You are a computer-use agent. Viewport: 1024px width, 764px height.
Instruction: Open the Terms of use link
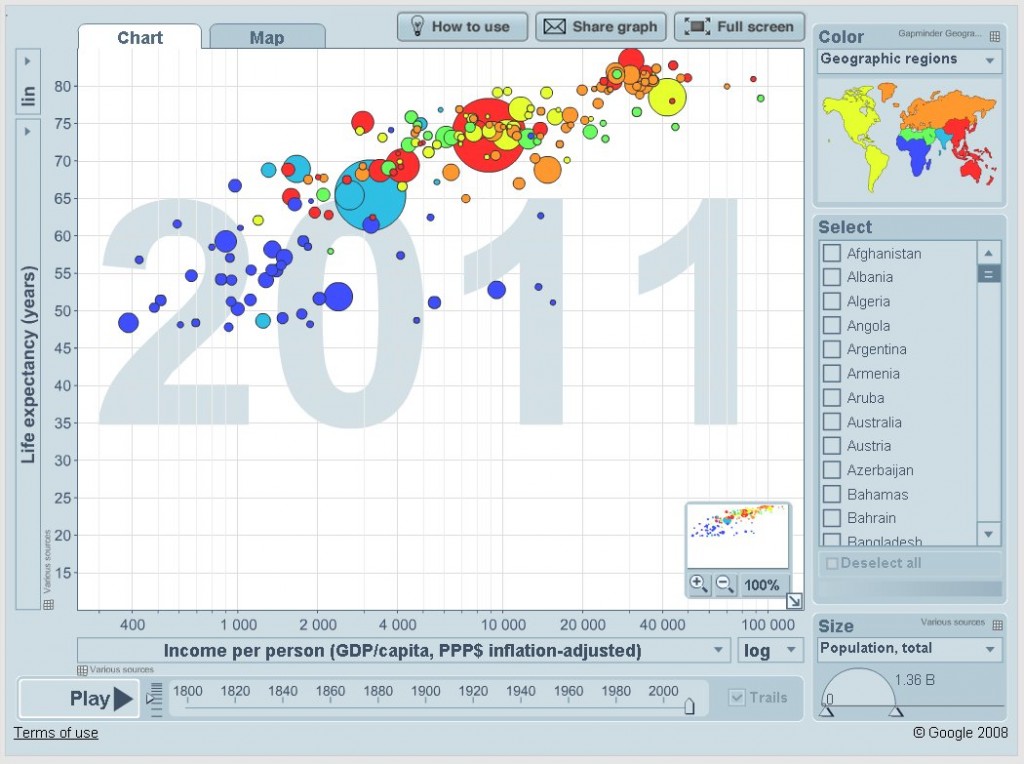pyautogui.click(x=56, y=733)
